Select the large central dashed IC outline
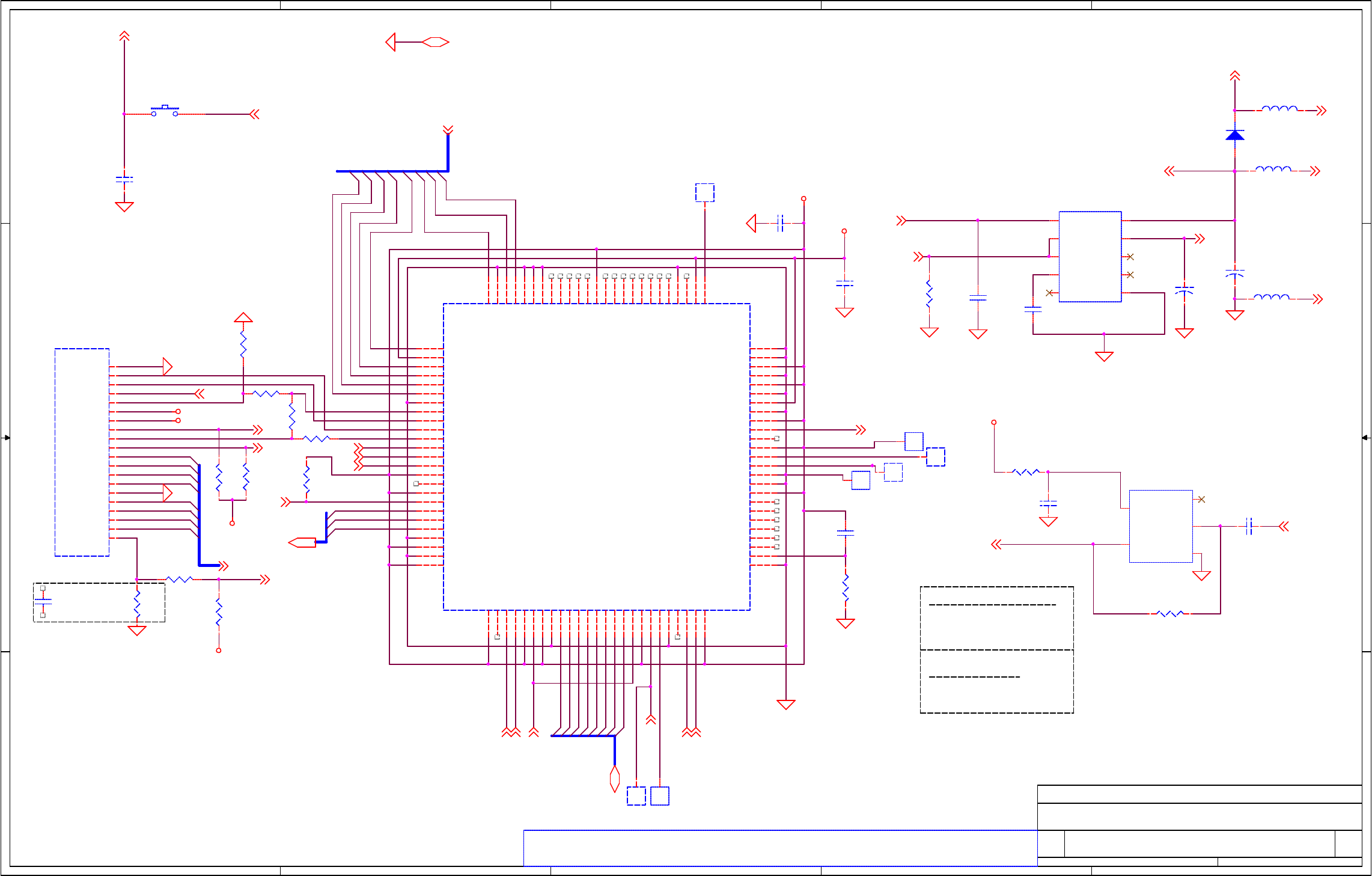The width and height of the screenshot is (1372, 876). point(596,457)
